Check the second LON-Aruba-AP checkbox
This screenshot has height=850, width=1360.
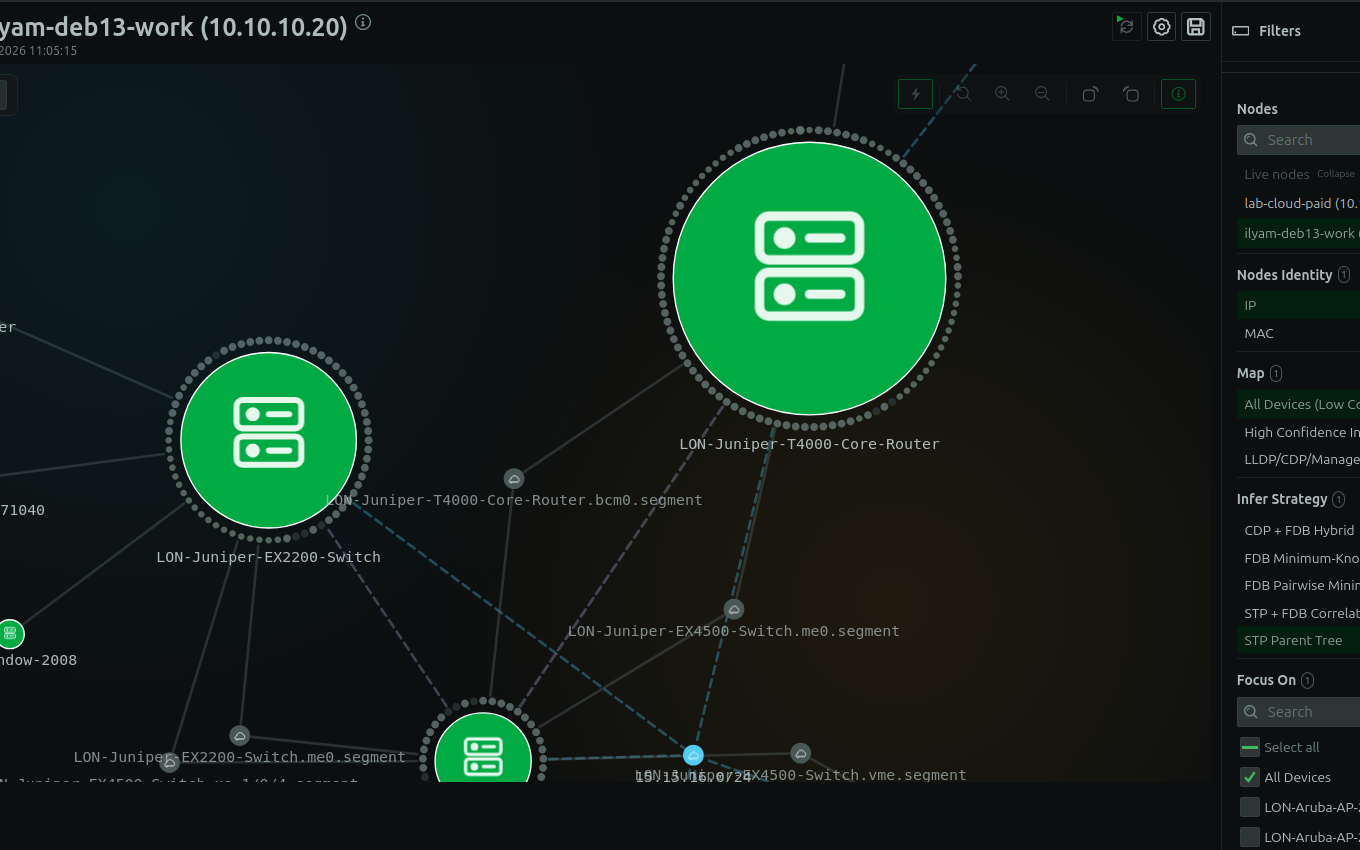pyautogui.click(x=1250, y=837)
